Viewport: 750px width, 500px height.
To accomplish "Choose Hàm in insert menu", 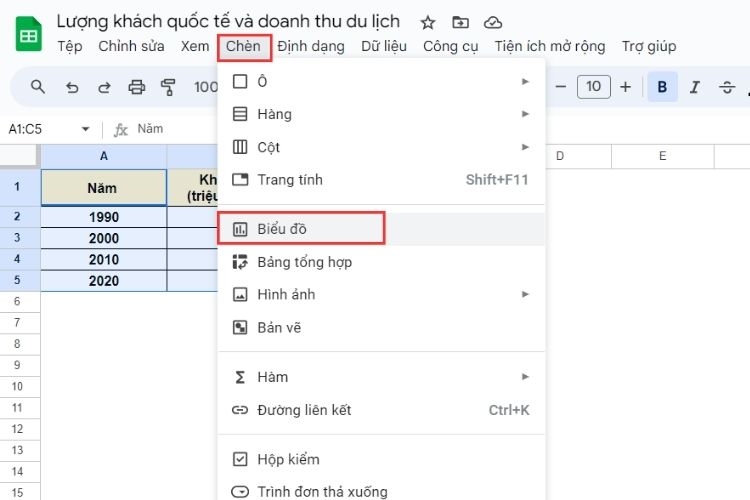I will (381, 377).
